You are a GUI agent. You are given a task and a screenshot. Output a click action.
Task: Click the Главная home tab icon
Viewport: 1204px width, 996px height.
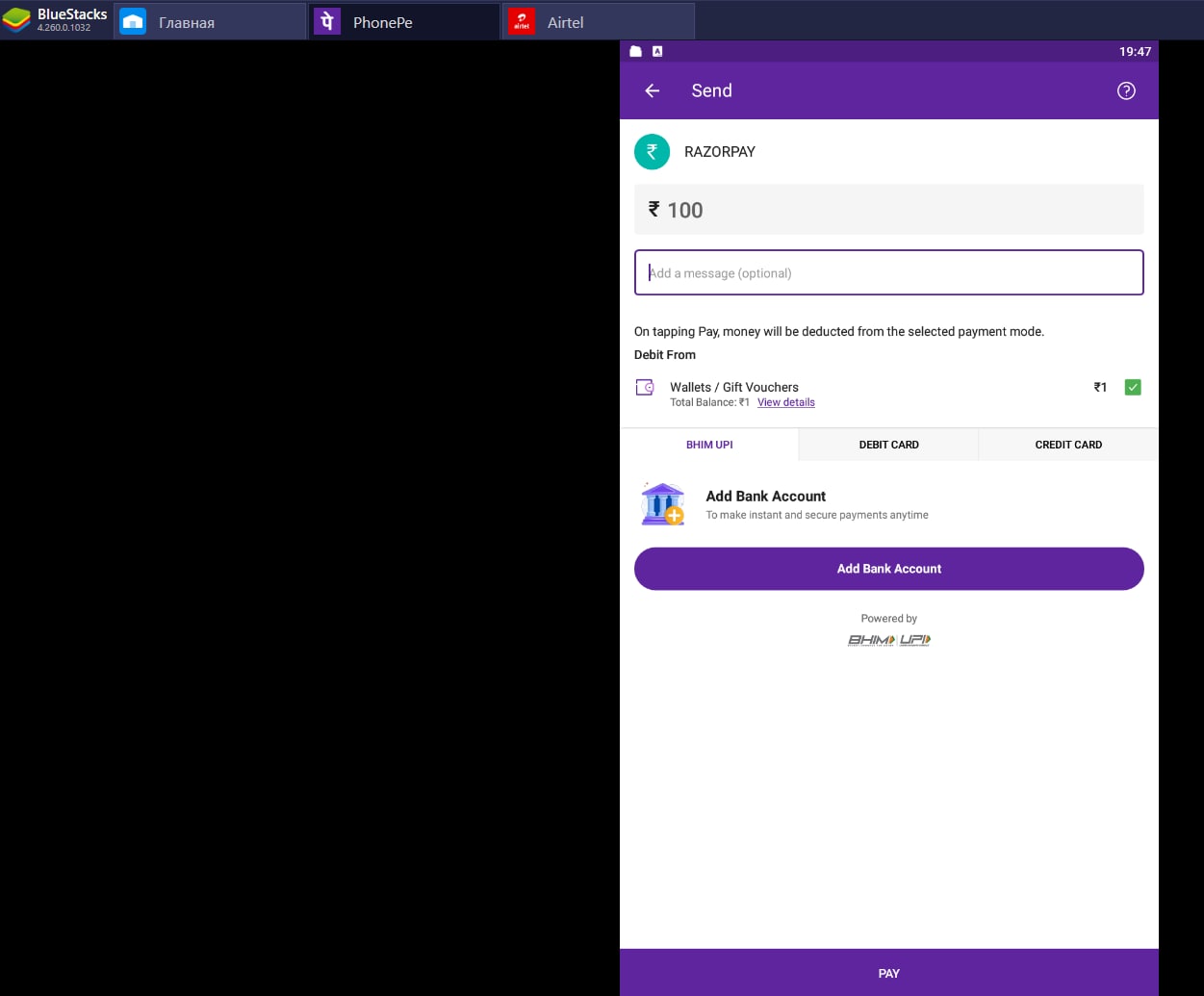pos(133,21)
